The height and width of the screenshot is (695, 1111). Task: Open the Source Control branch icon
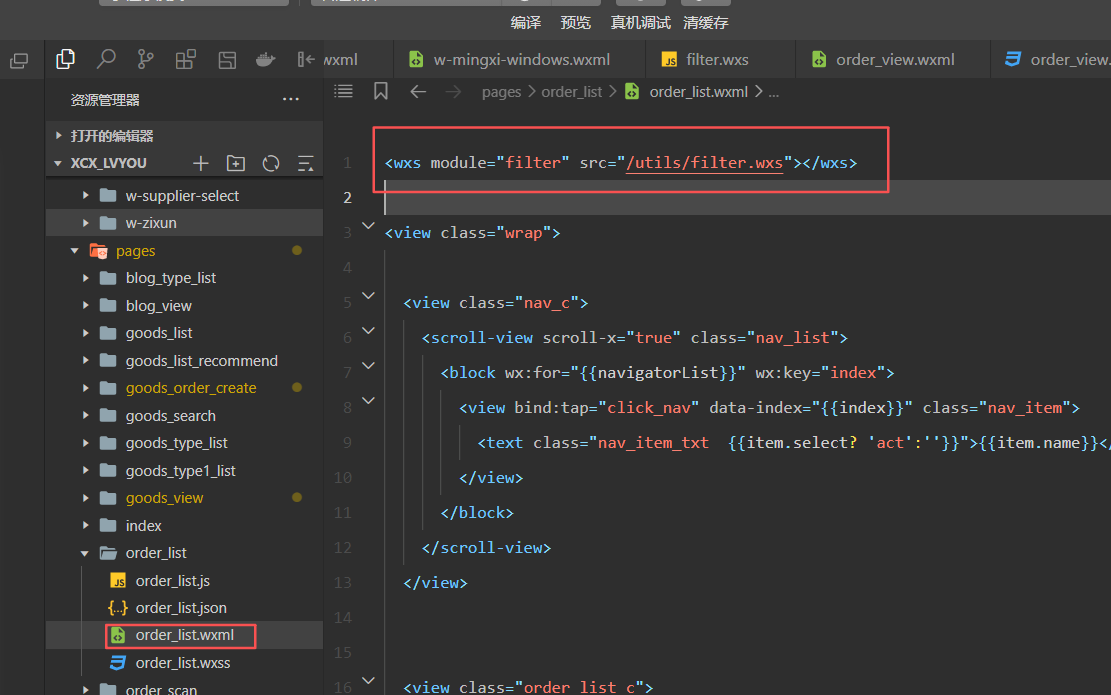pos(146,60)
